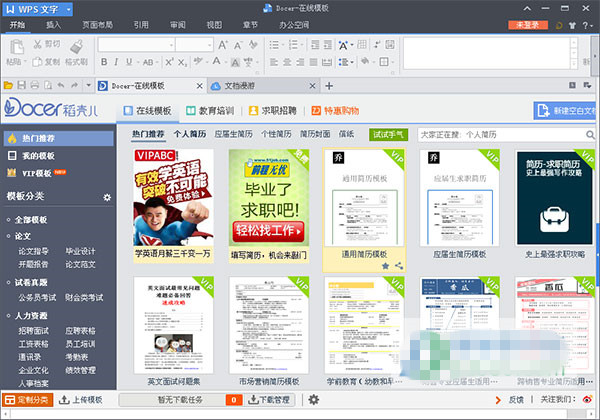Select the Format Painter brush icon

point(77,46)
